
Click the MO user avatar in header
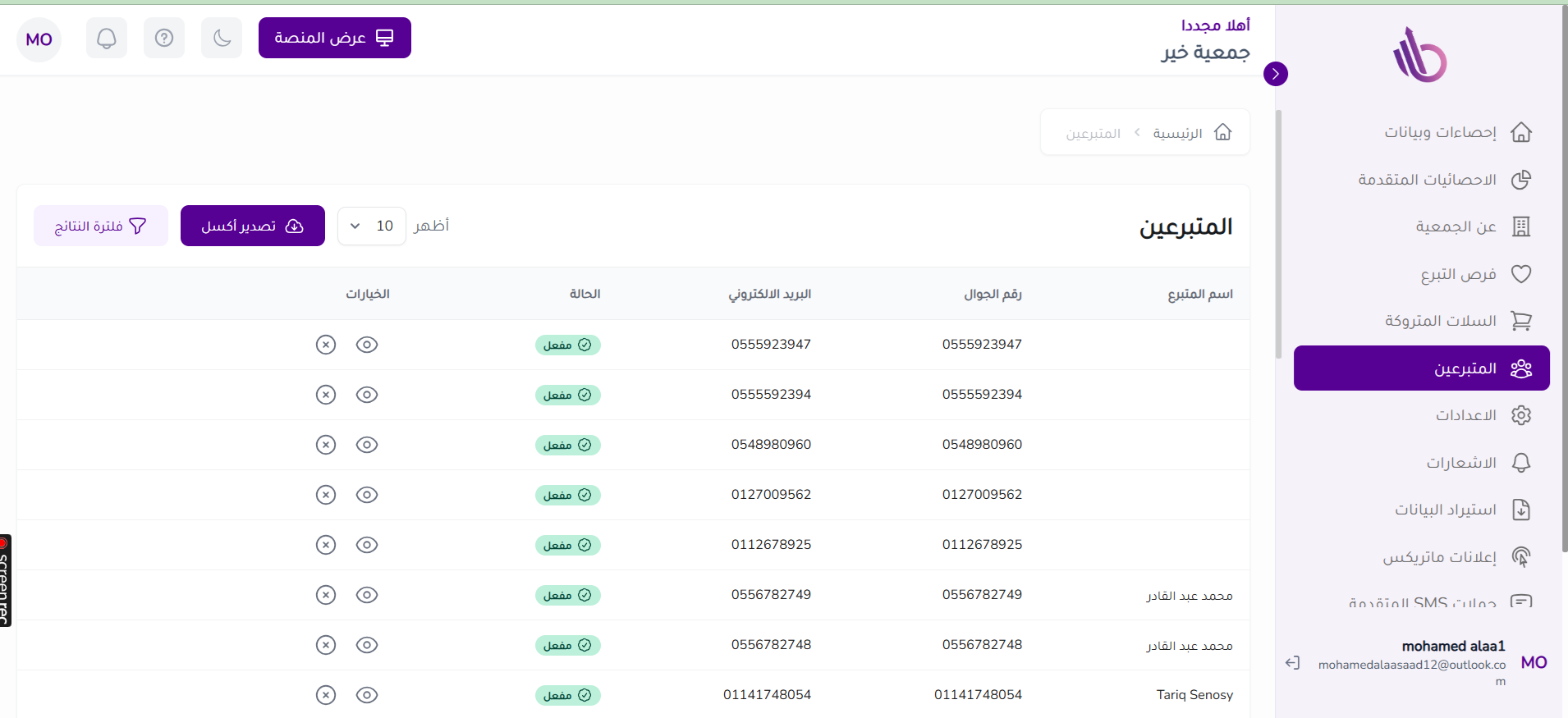(x=39, y=39)
